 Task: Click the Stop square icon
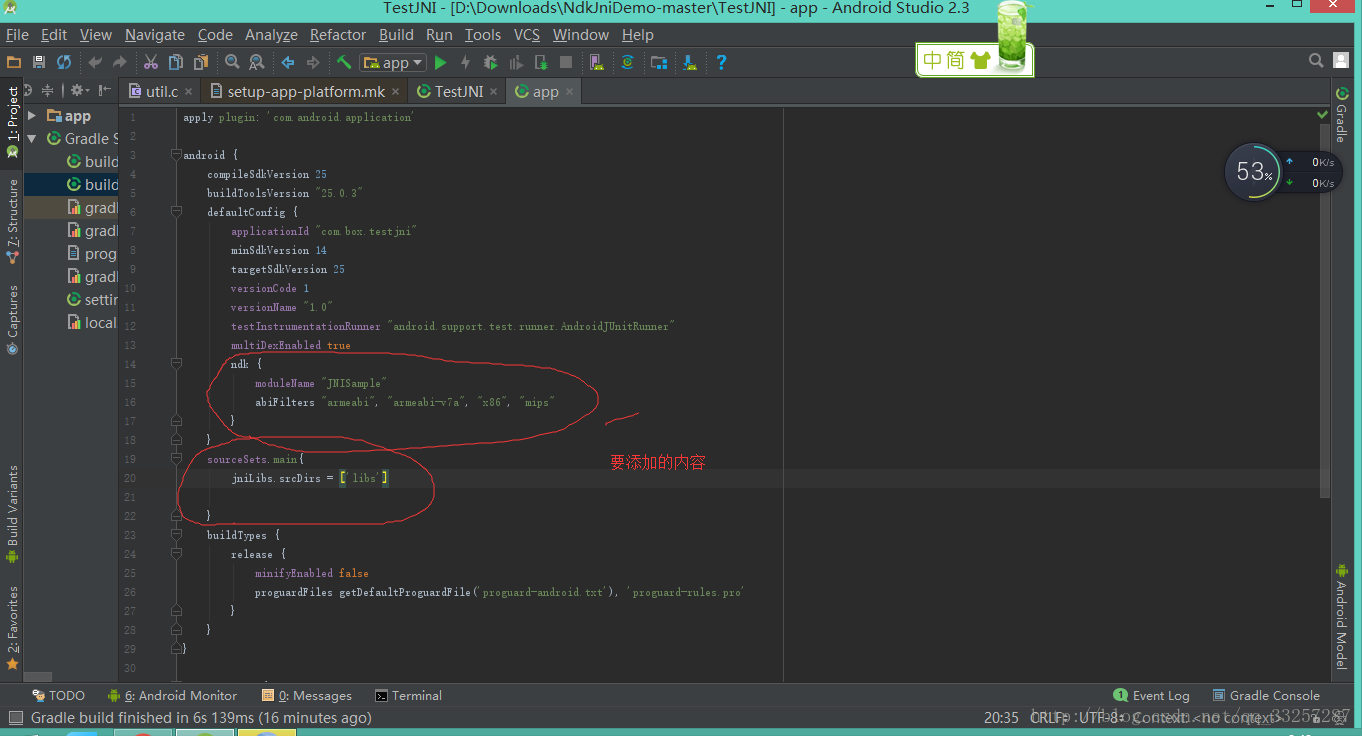[x=566, y=62]
